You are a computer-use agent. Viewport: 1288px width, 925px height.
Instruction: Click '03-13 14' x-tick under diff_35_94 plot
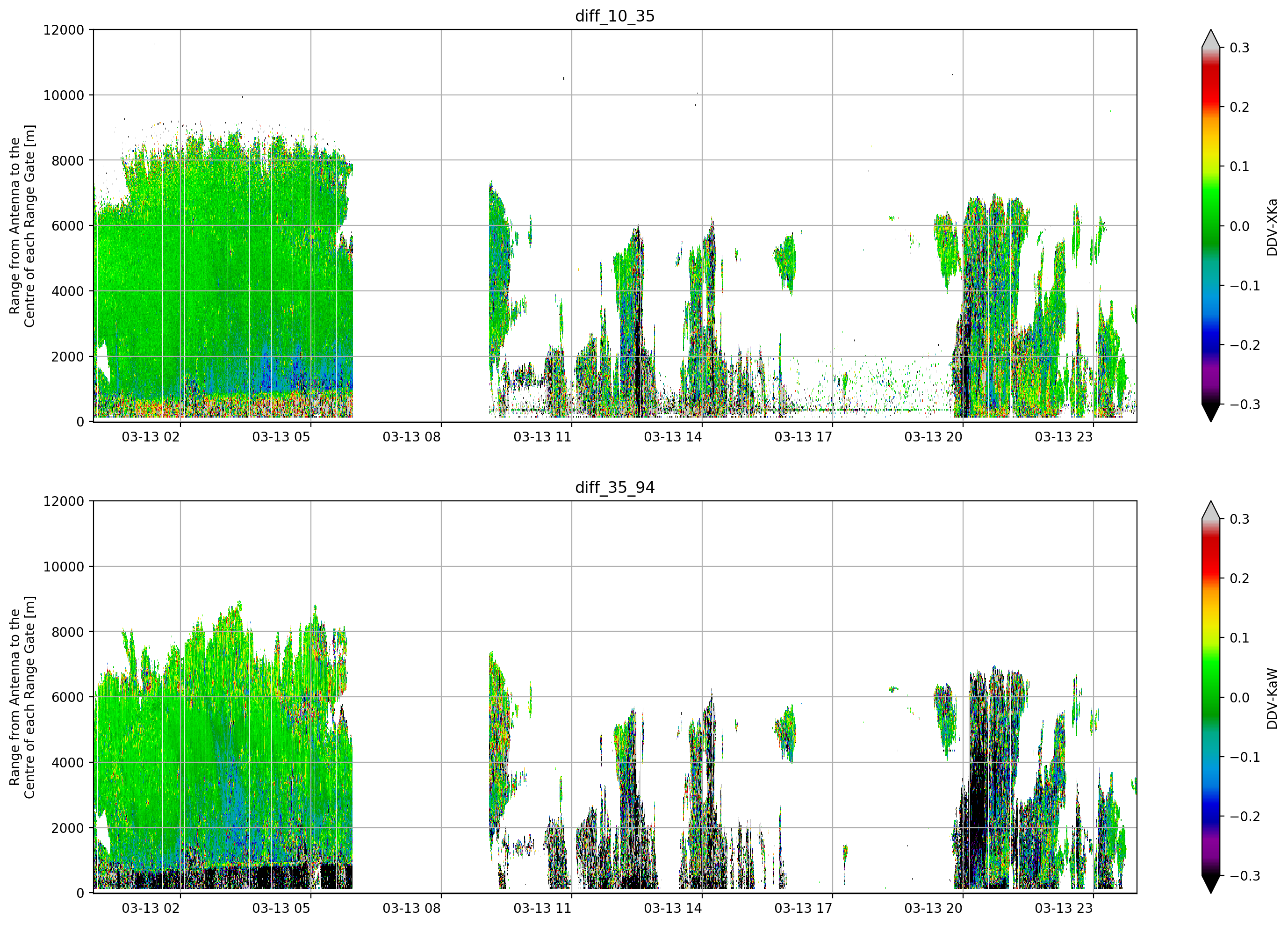[x=673, y=909]
